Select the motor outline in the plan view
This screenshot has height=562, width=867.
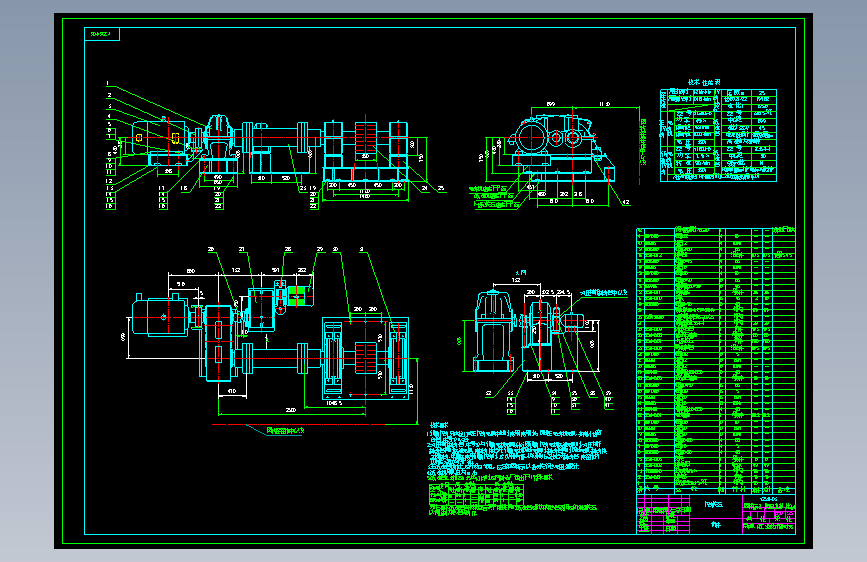click(160, 317)
